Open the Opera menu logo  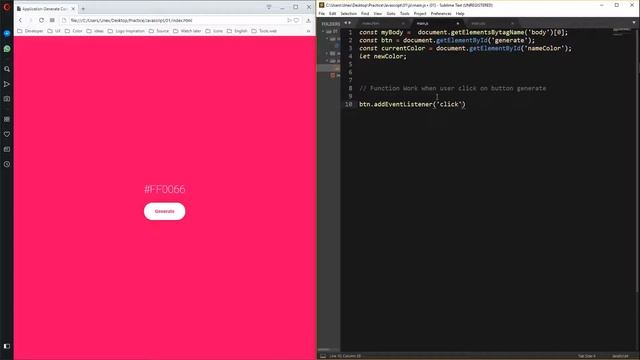[7, 7]
